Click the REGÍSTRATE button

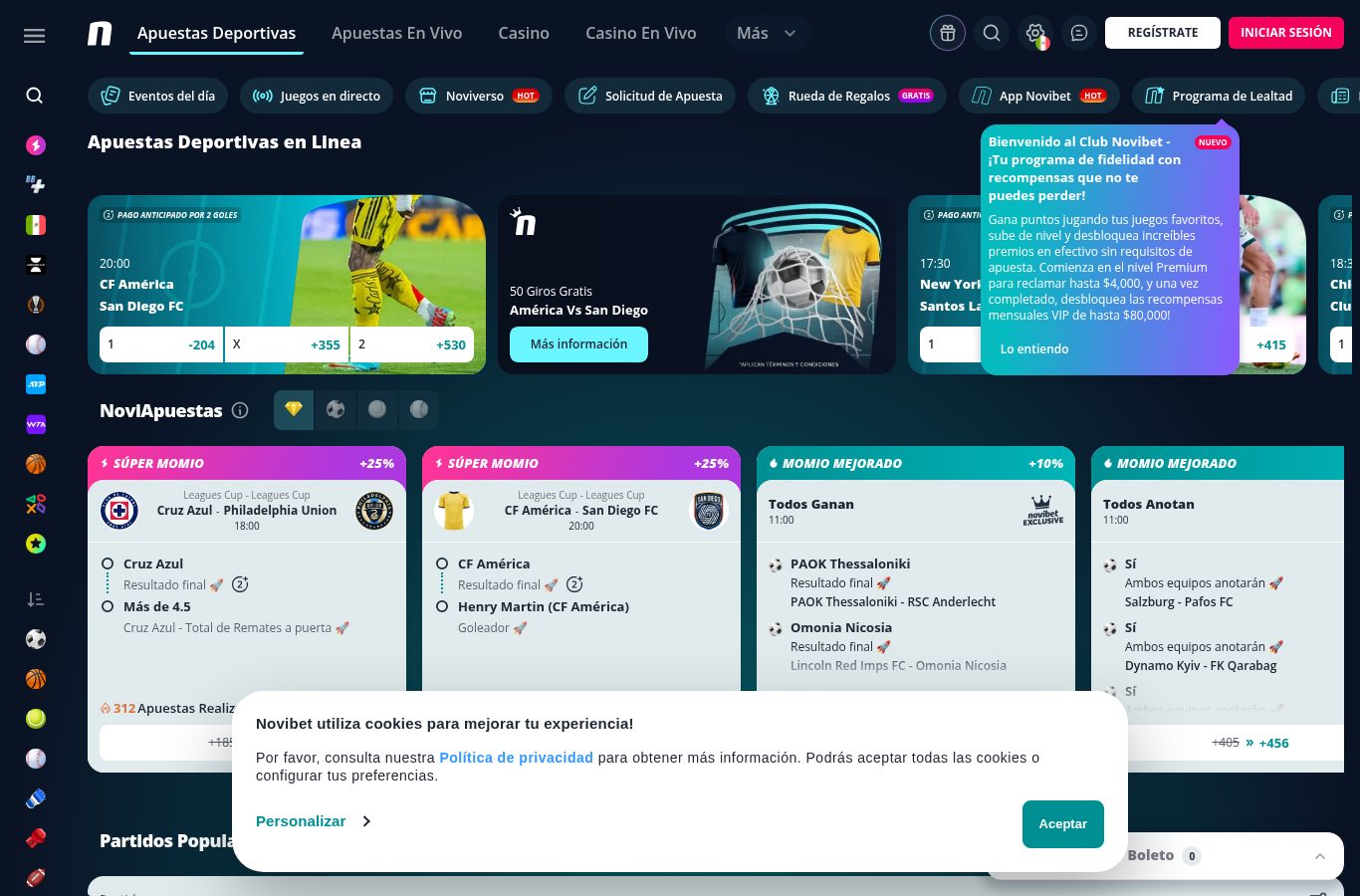[x=1163, y=33]
